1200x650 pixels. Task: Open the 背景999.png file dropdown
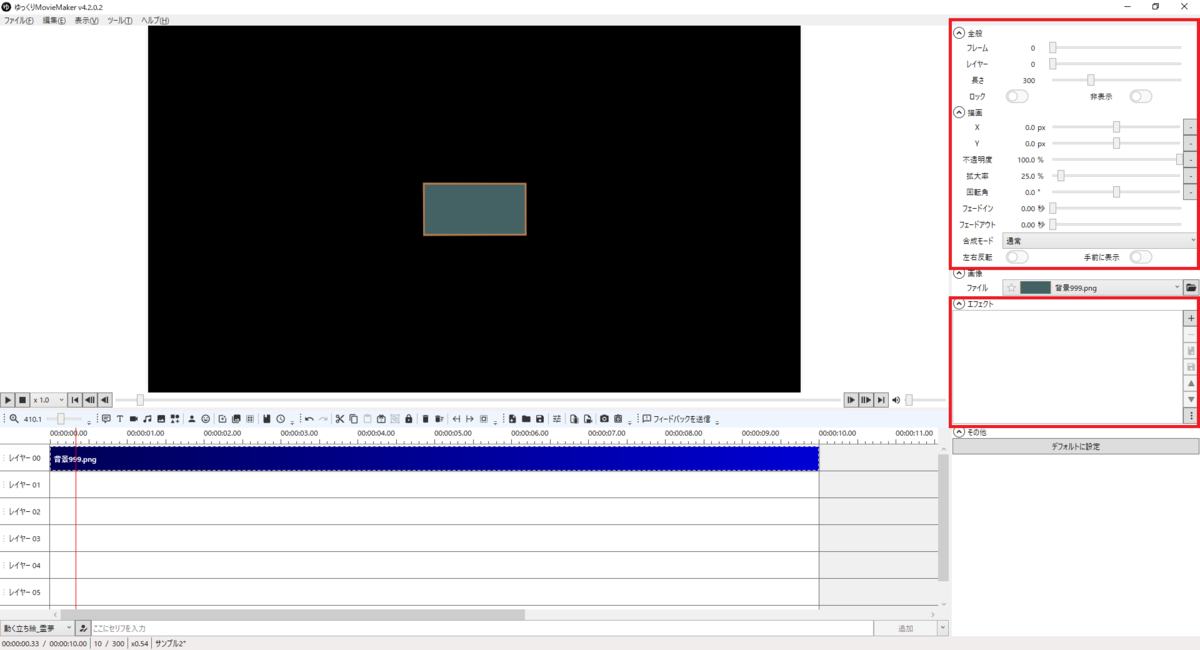pos(1093,287)
